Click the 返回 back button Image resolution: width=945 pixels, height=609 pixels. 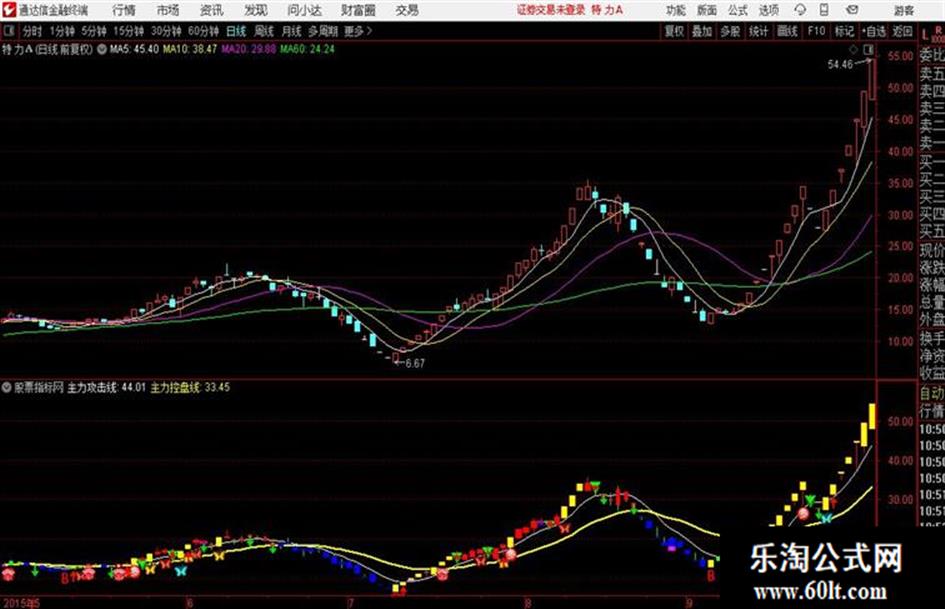click(x=902, y=31)
